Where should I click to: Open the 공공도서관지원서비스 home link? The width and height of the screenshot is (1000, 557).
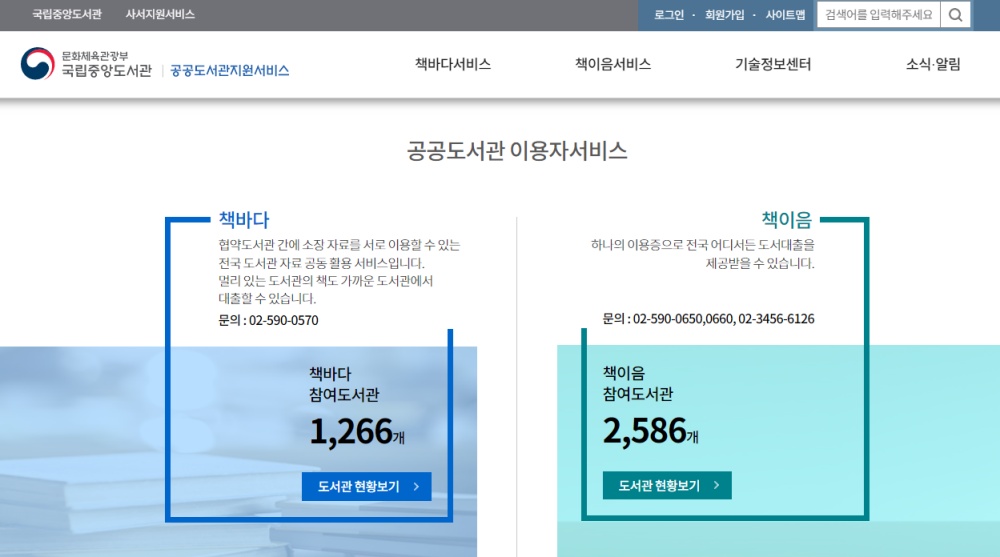[x=230, y=71]
